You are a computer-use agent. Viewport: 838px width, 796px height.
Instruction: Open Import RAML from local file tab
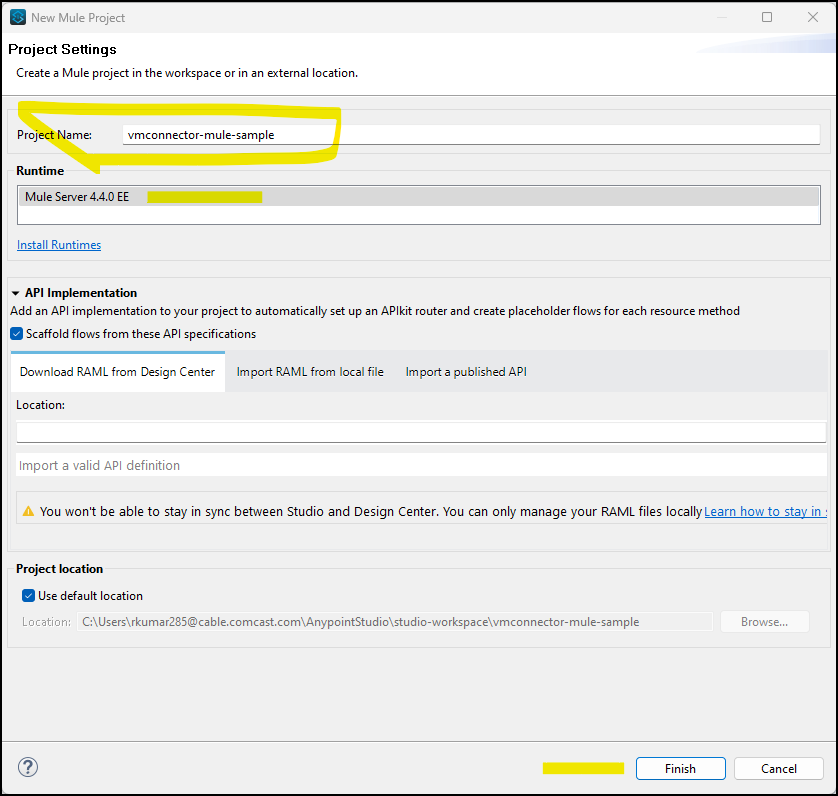tap(310, 372)
